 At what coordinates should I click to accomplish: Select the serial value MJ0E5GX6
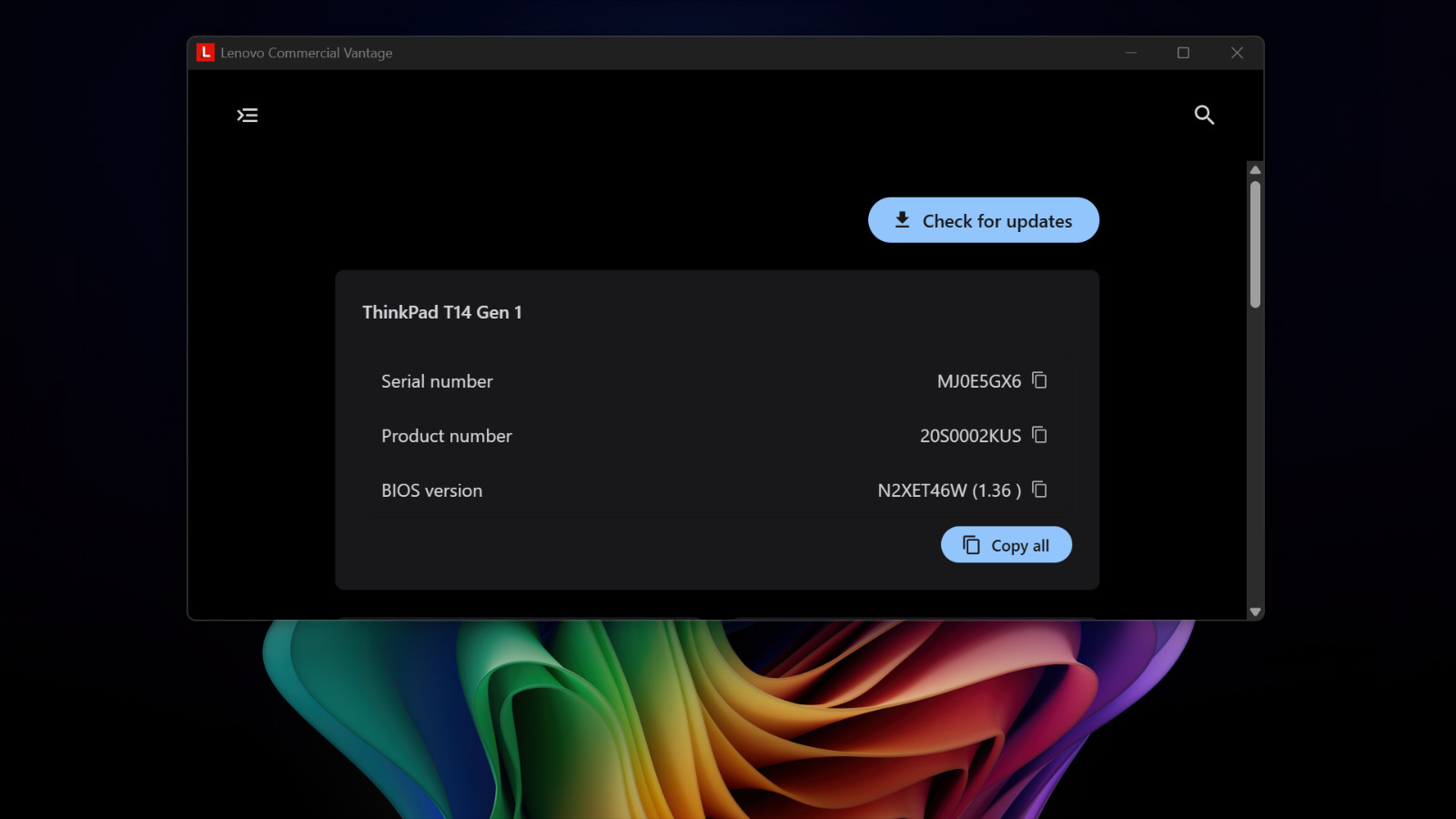[x=979, y=381]
